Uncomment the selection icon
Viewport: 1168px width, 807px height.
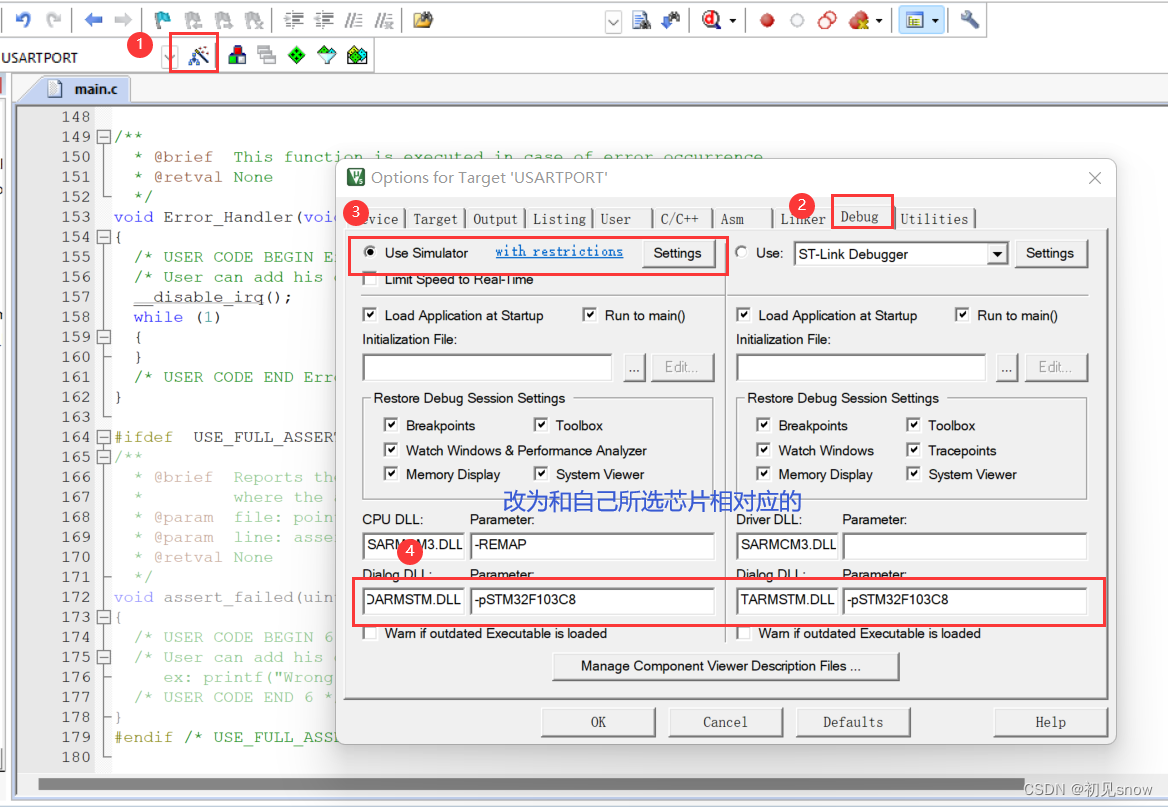pos(384,20)
